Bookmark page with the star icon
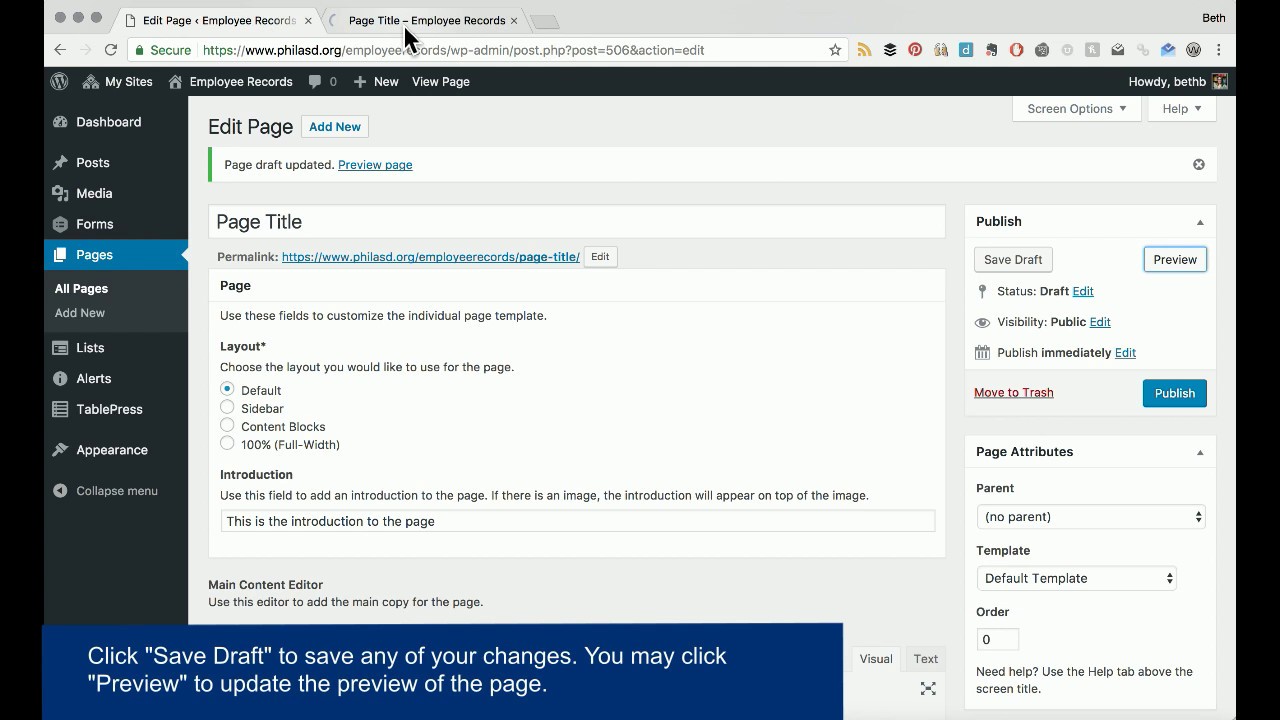The height and width of the screenshot is (720, 1280). 835,50
